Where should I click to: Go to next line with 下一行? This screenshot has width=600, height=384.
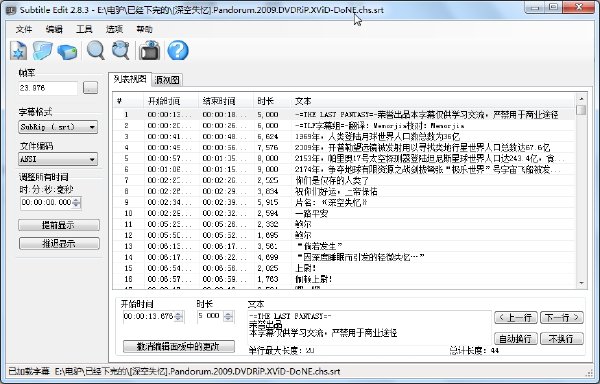click(x=562, y=317)
